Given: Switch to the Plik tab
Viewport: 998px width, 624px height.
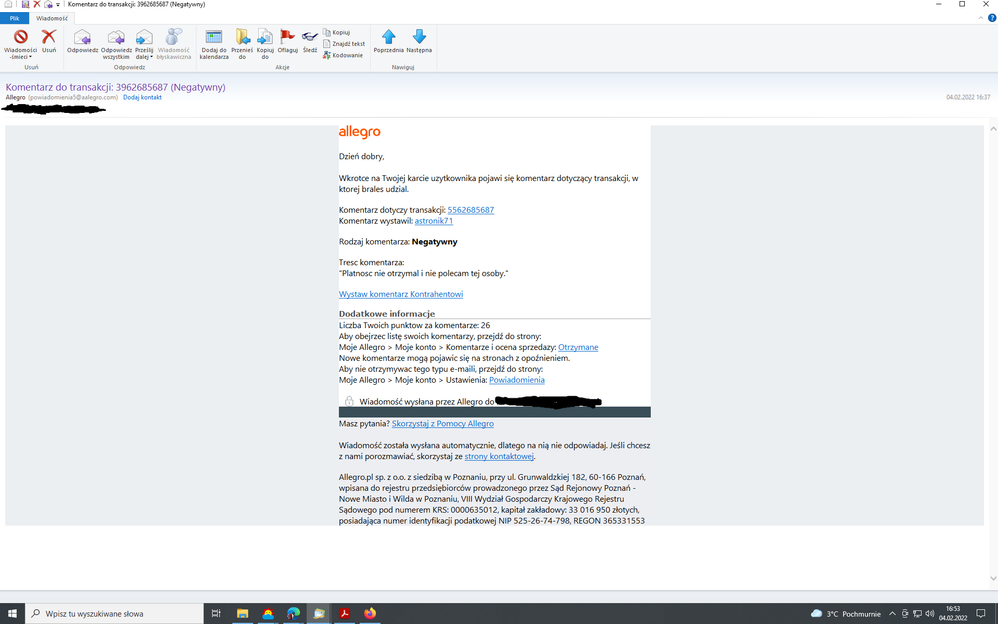Looking at the screenshot, I should click(13, 17).
